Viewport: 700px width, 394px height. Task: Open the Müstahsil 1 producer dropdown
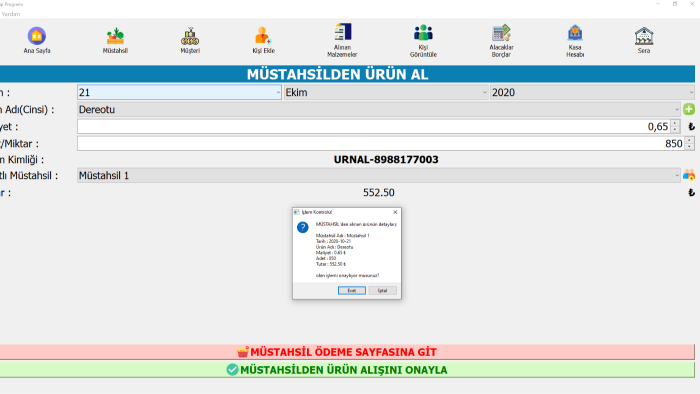379,175
